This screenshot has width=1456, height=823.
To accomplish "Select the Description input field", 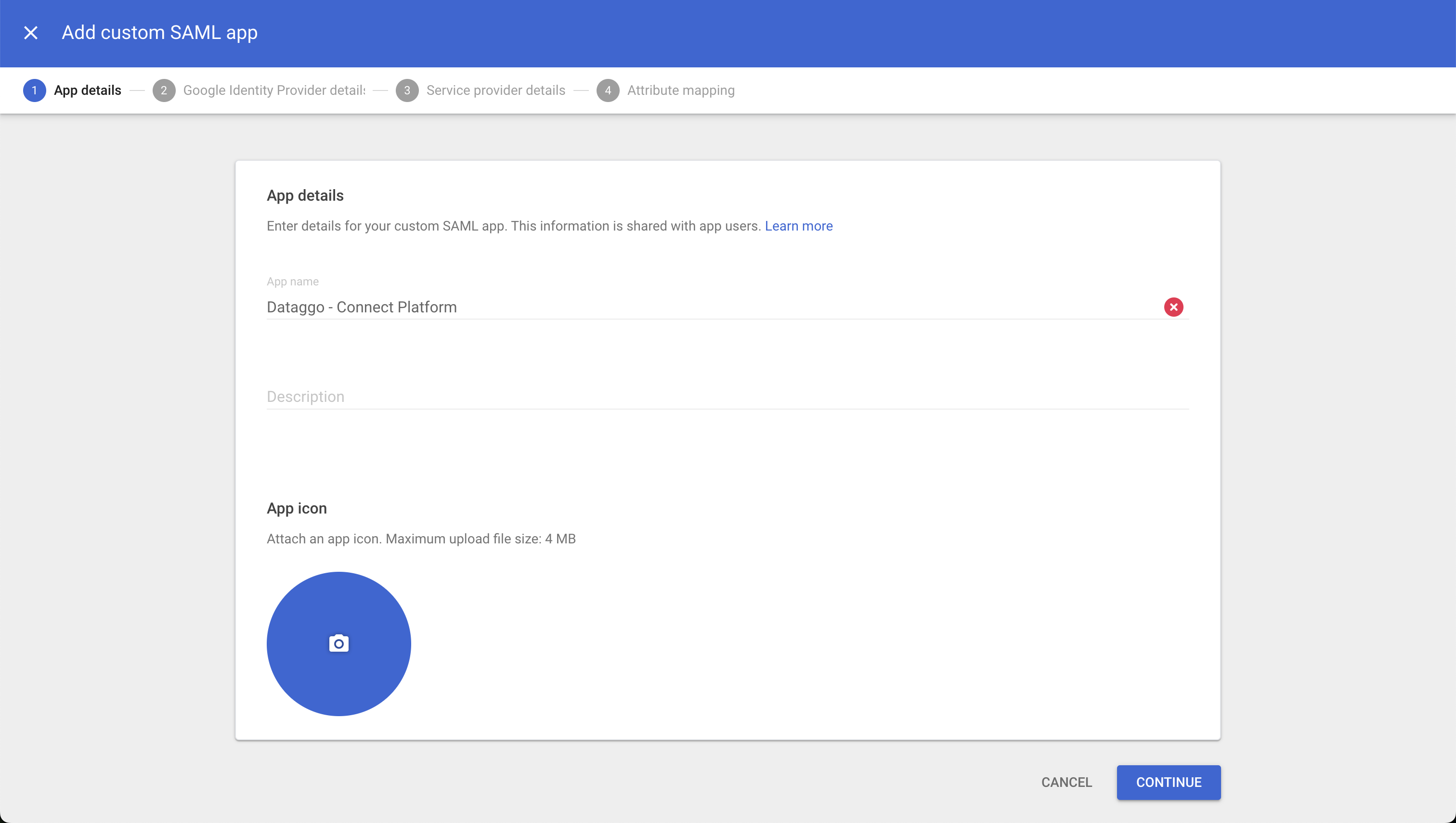I will pyautogui.click(x=678, y=396).
